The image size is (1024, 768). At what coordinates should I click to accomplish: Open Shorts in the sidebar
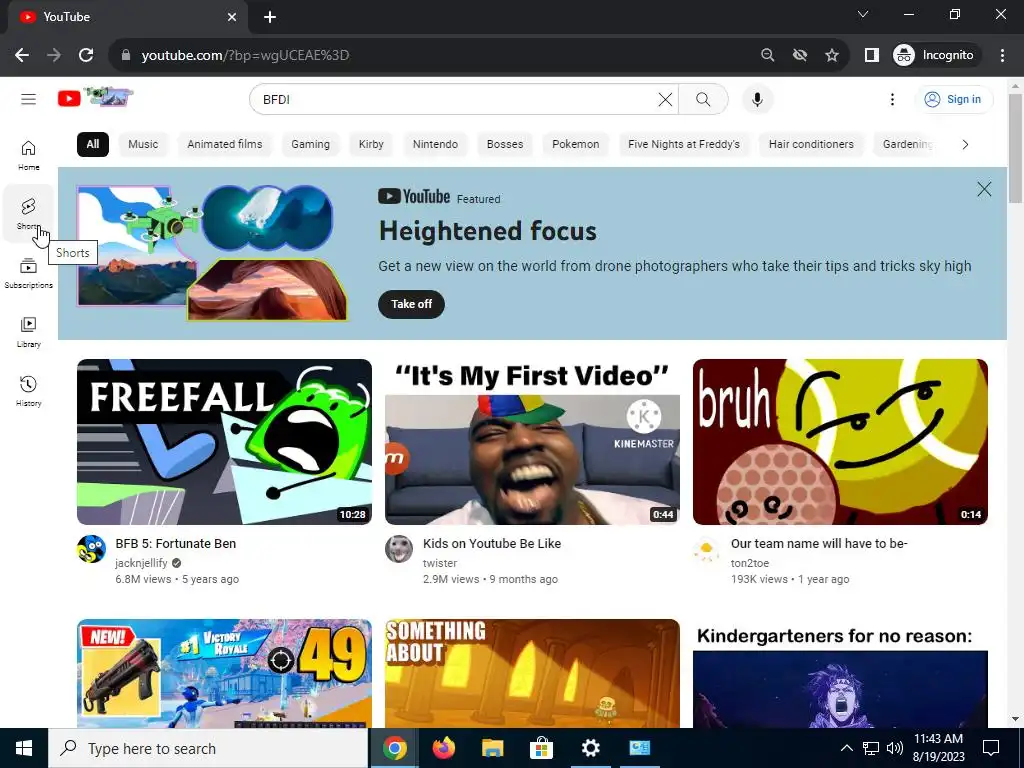point(28,214)
